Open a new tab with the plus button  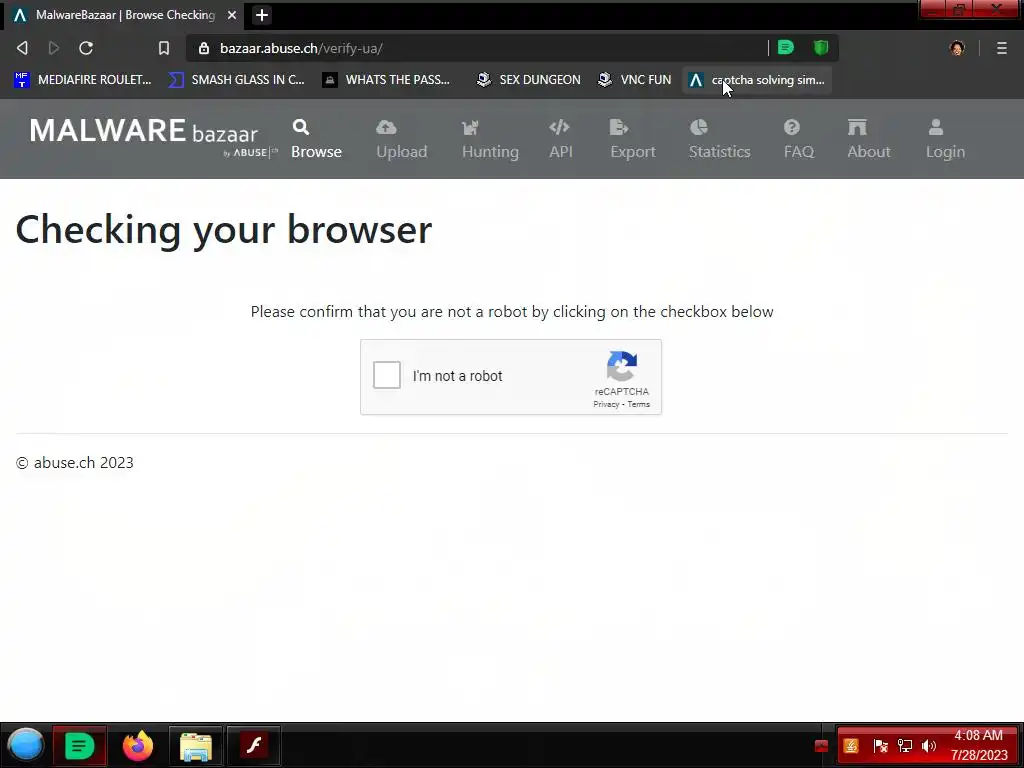pos(261,15)
